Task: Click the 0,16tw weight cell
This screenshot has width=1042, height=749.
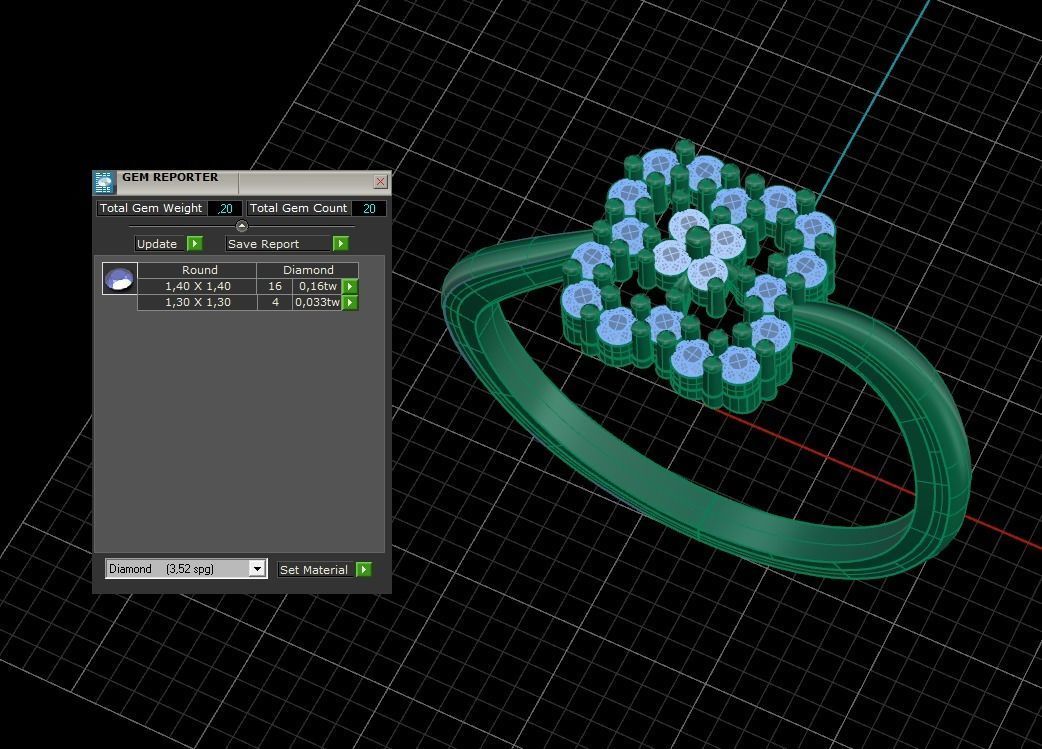Action: [x=317, y=286]
